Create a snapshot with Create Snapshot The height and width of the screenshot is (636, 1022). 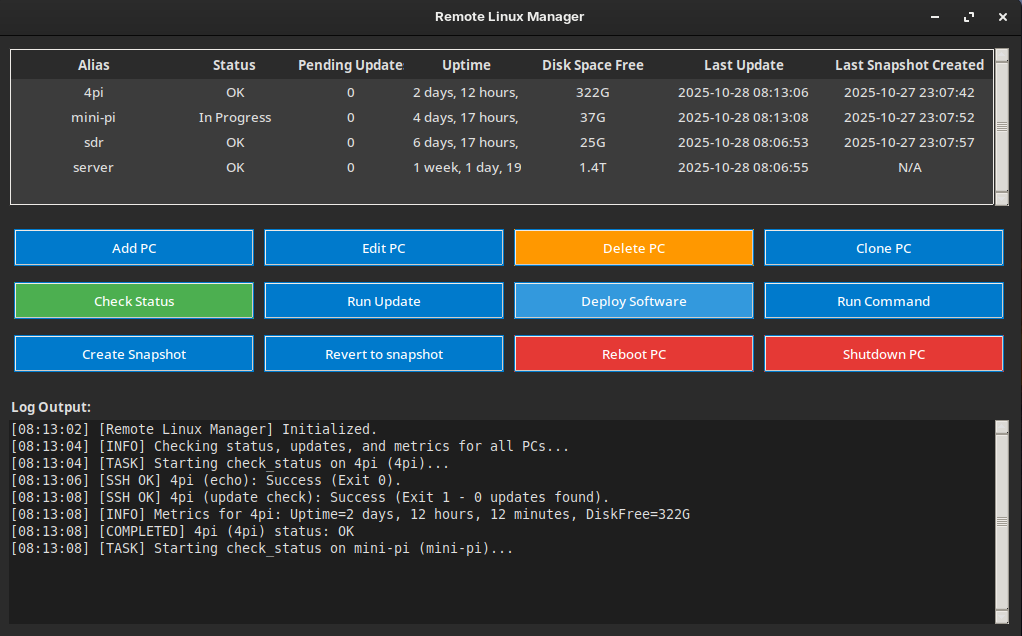pos(134,354)
